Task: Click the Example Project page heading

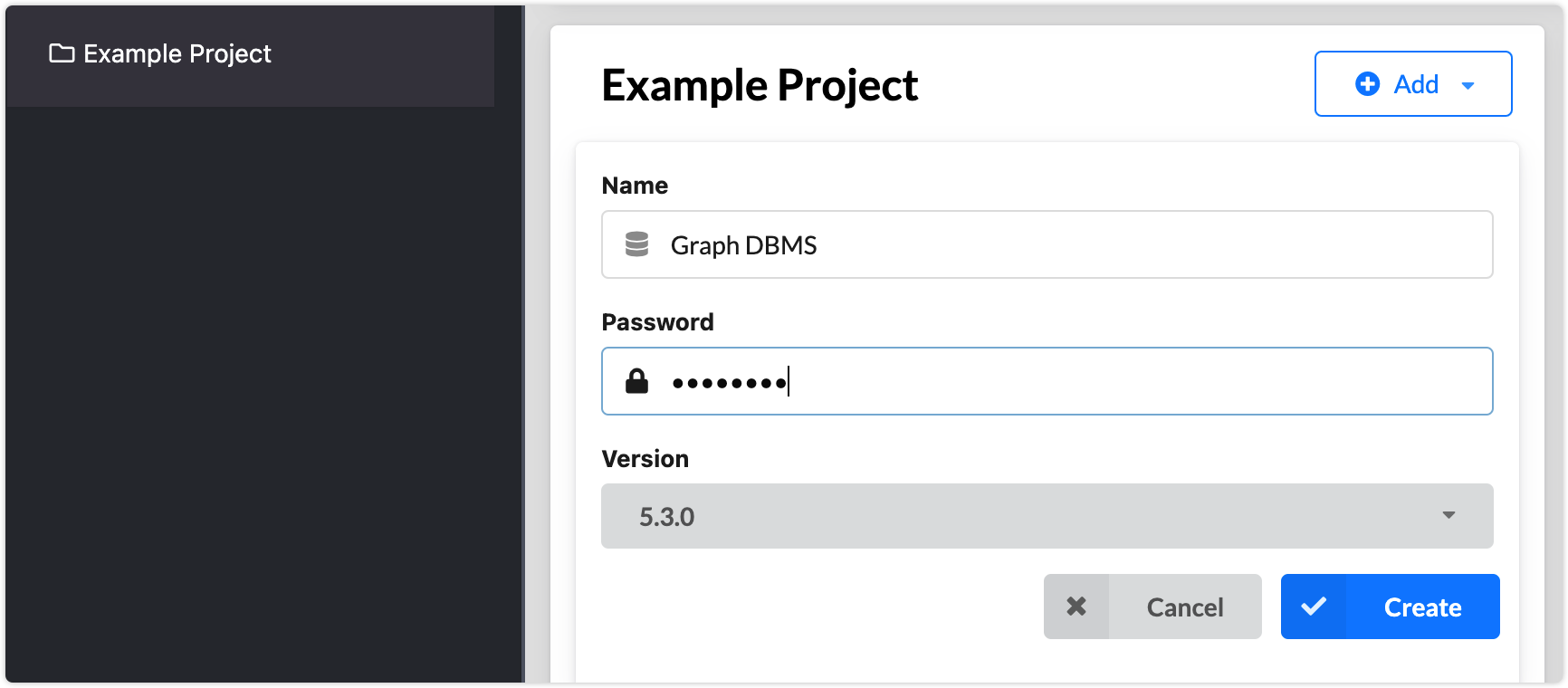Action: (760, 86)
